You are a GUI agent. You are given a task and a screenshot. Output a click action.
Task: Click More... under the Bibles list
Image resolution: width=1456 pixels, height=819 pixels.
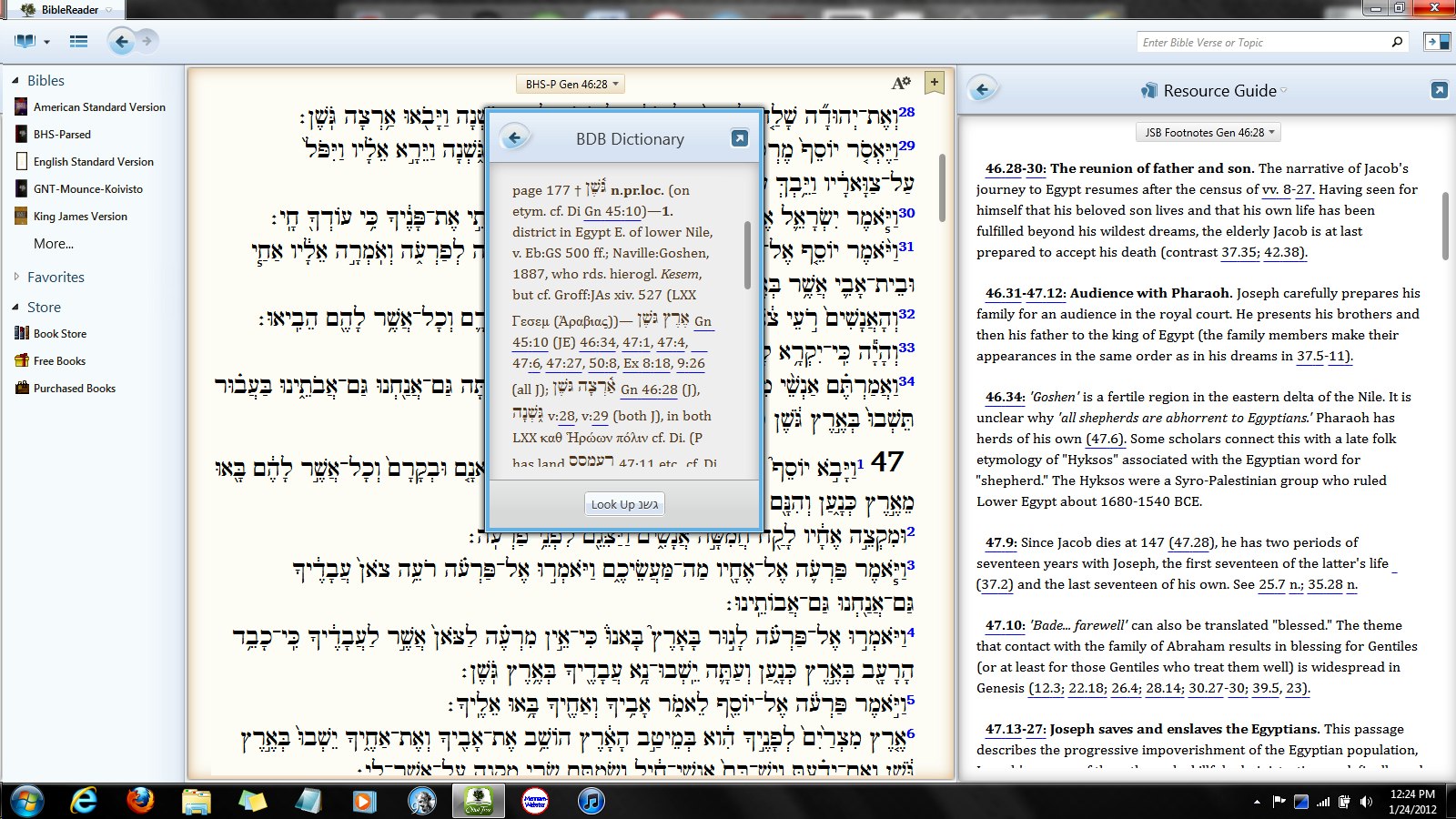click(x=54, y=244)
